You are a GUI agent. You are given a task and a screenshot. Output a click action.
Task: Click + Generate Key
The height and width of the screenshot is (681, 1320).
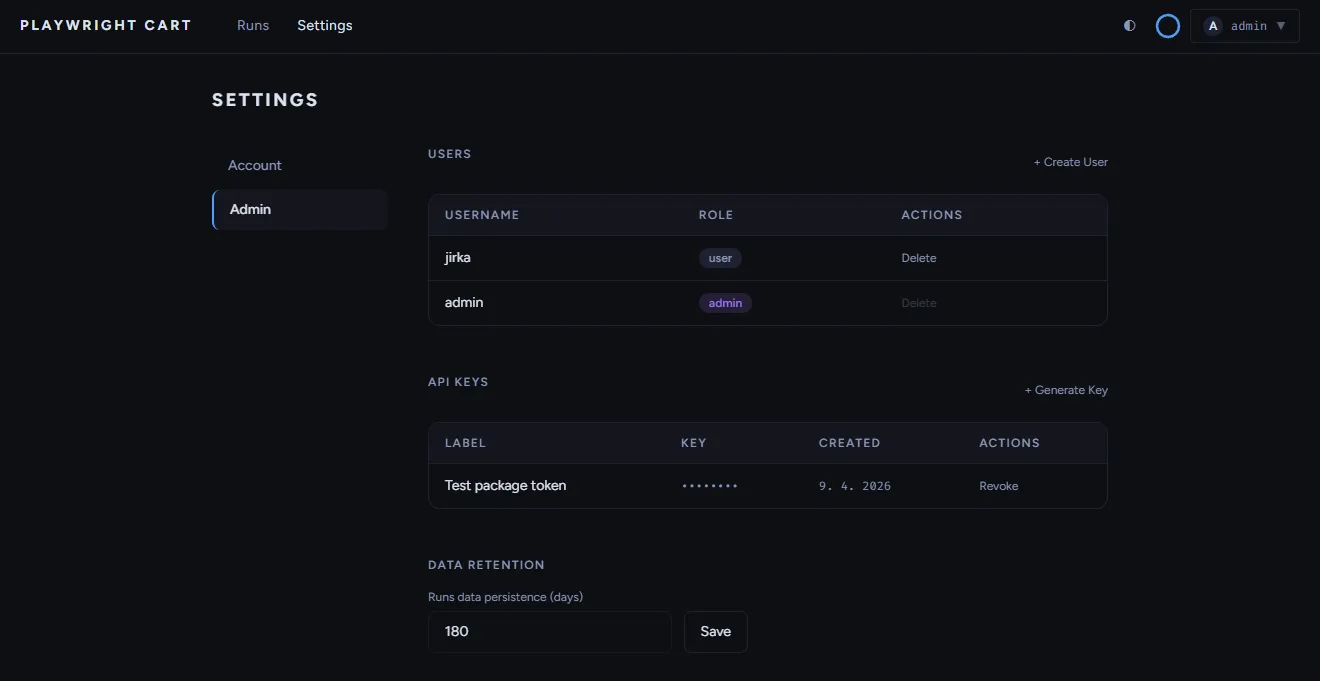coord(1066,390)
